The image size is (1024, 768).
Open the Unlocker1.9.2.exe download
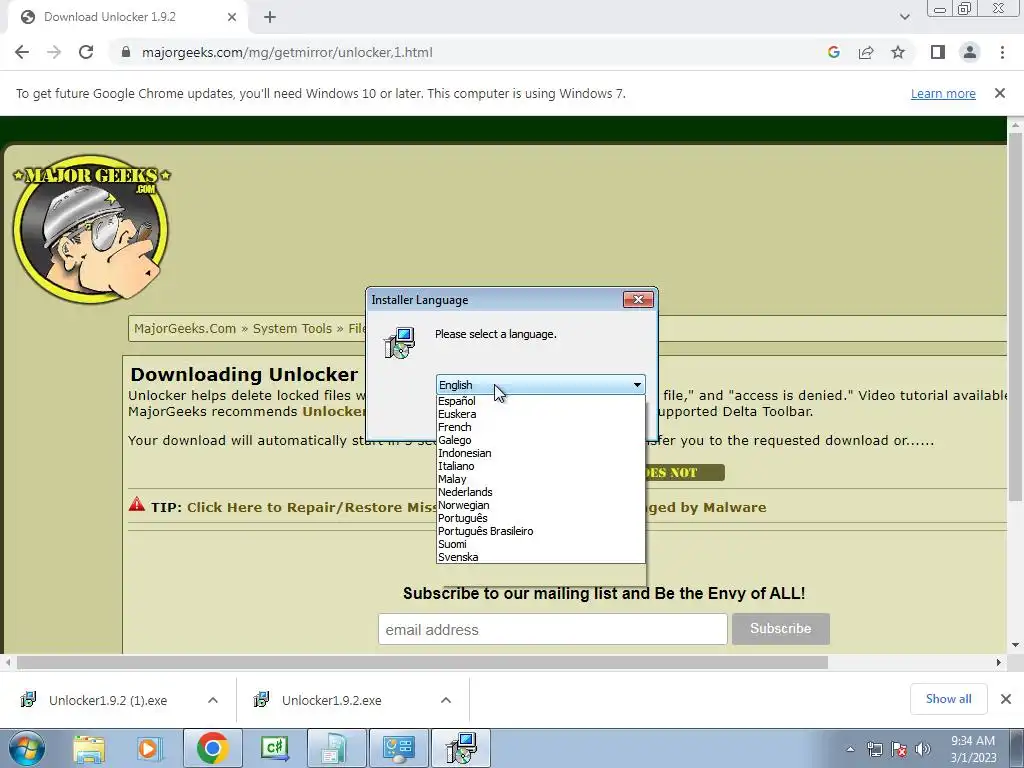tap(332, 700)
